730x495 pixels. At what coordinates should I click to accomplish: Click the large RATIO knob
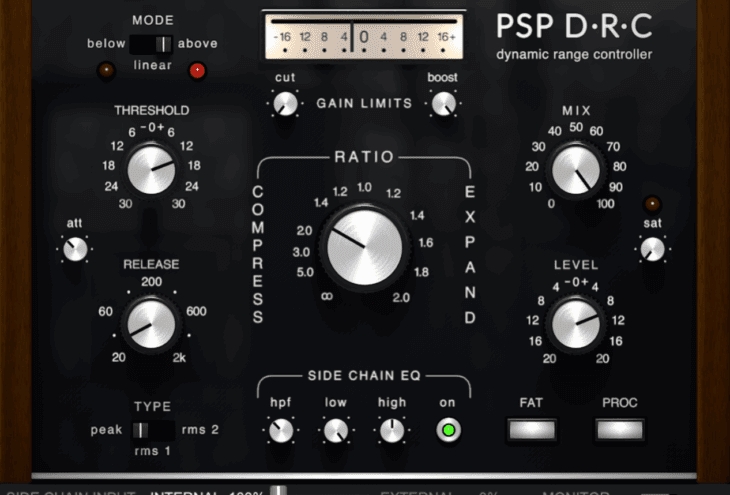coord(365,247)
